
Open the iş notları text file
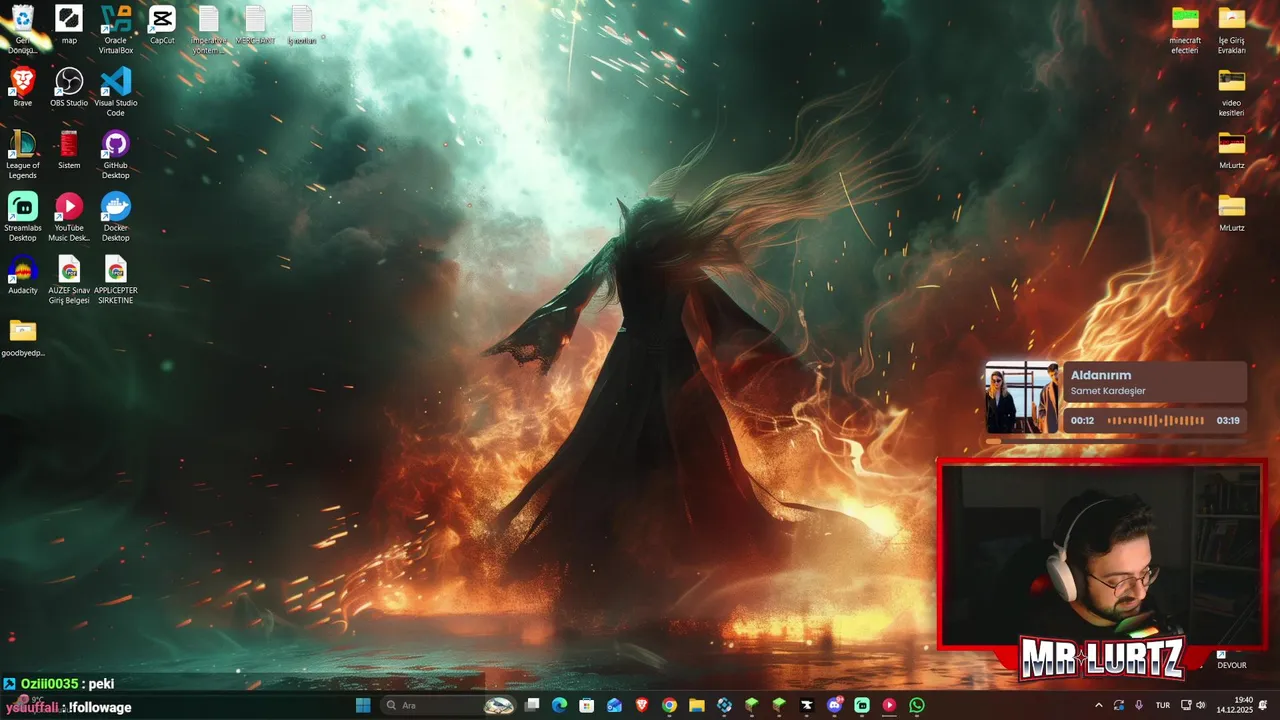(x=302, y=25)
